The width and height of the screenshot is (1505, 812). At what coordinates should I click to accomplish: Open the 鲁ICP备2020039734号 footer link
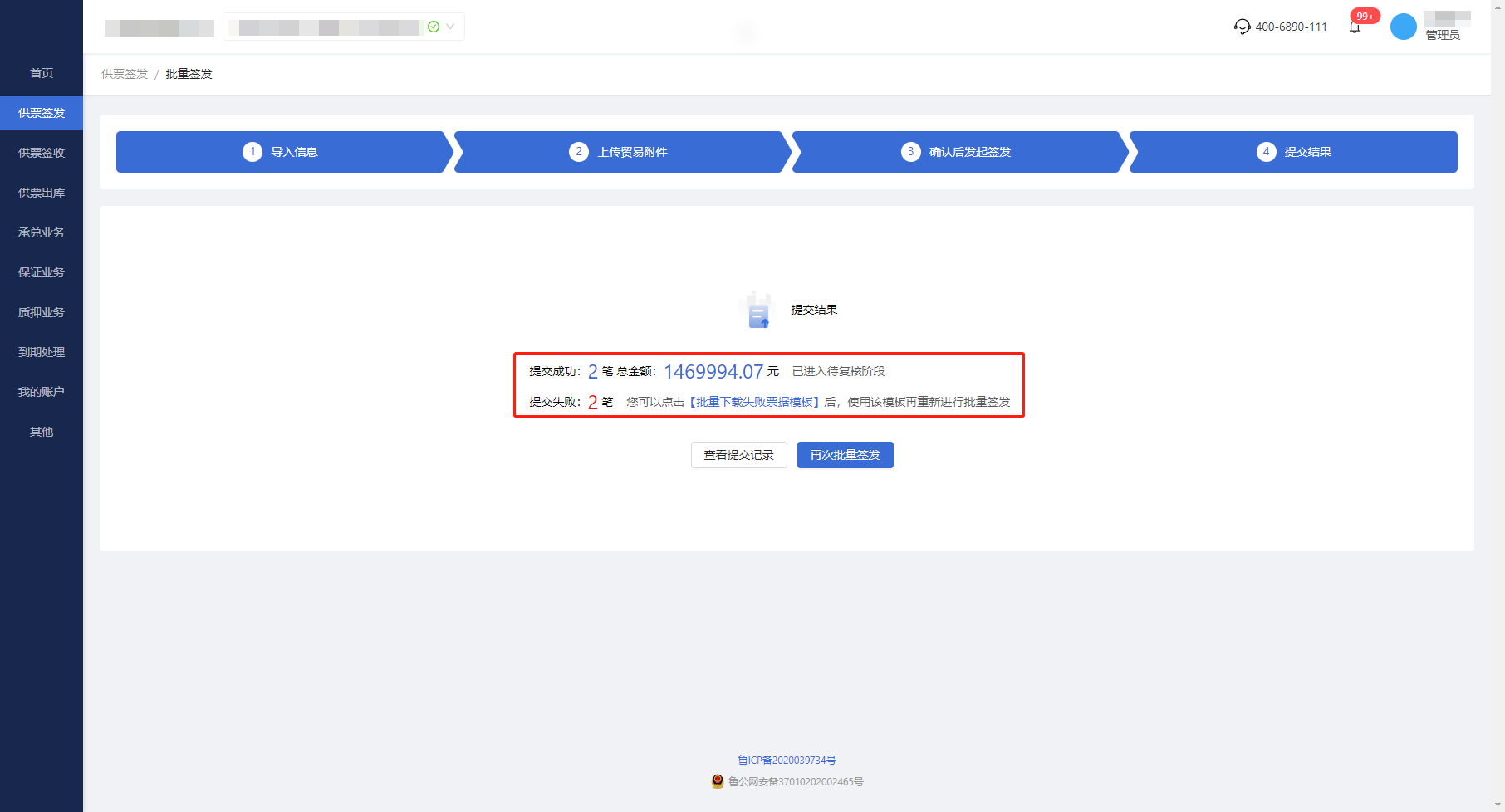(x=787, y=760)
